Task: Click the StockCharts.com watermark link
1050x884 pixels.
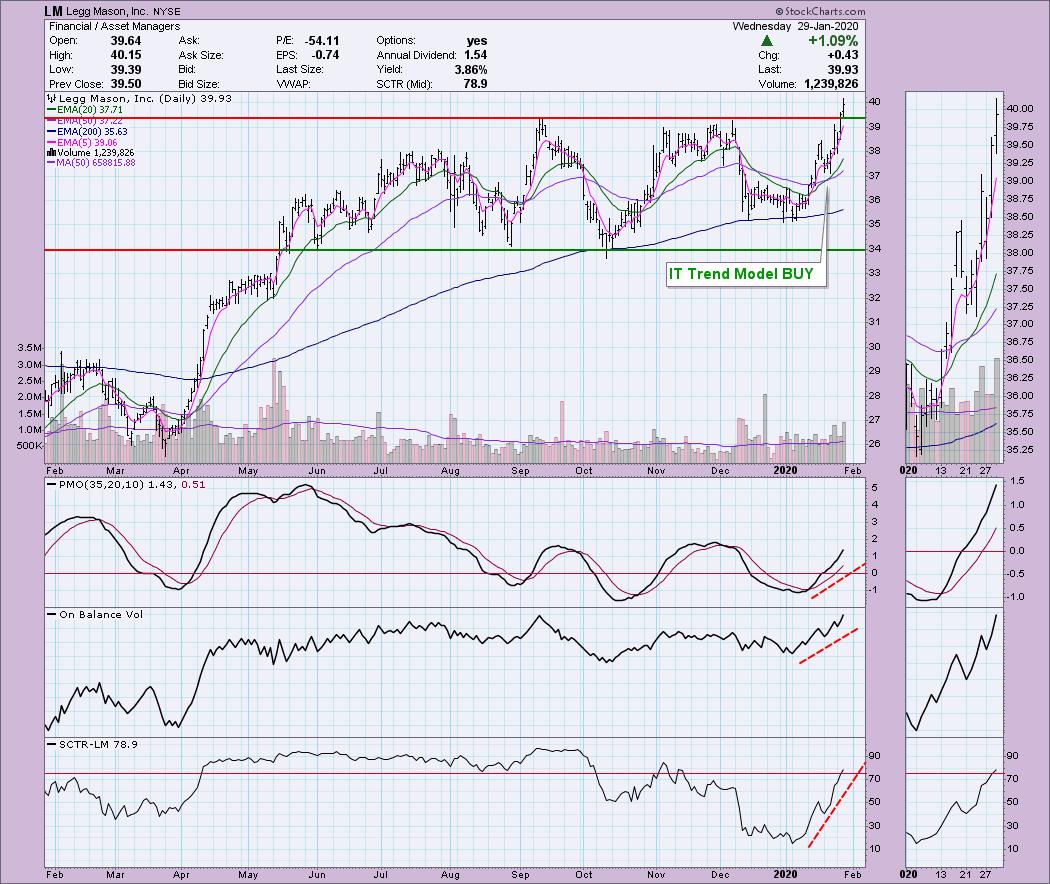Action: click(820, 11)
